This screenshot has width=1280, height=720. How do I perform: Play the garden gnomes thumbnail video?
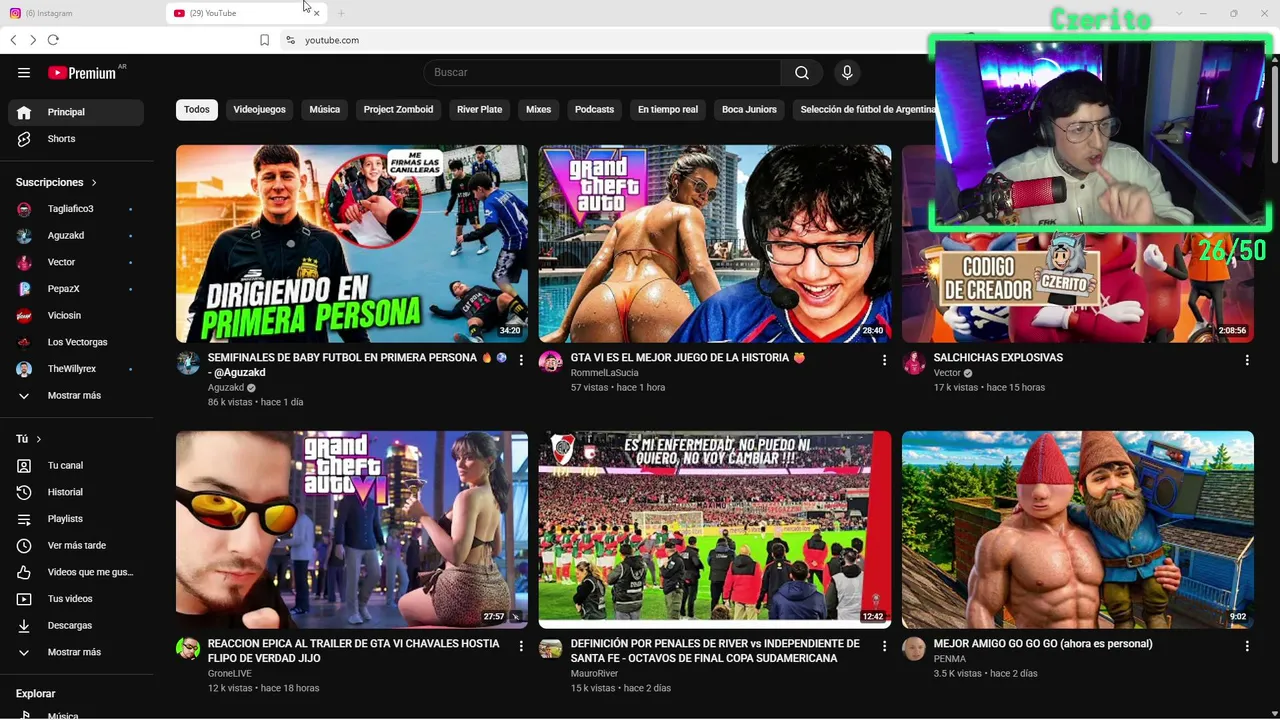tap(1078, 530)
